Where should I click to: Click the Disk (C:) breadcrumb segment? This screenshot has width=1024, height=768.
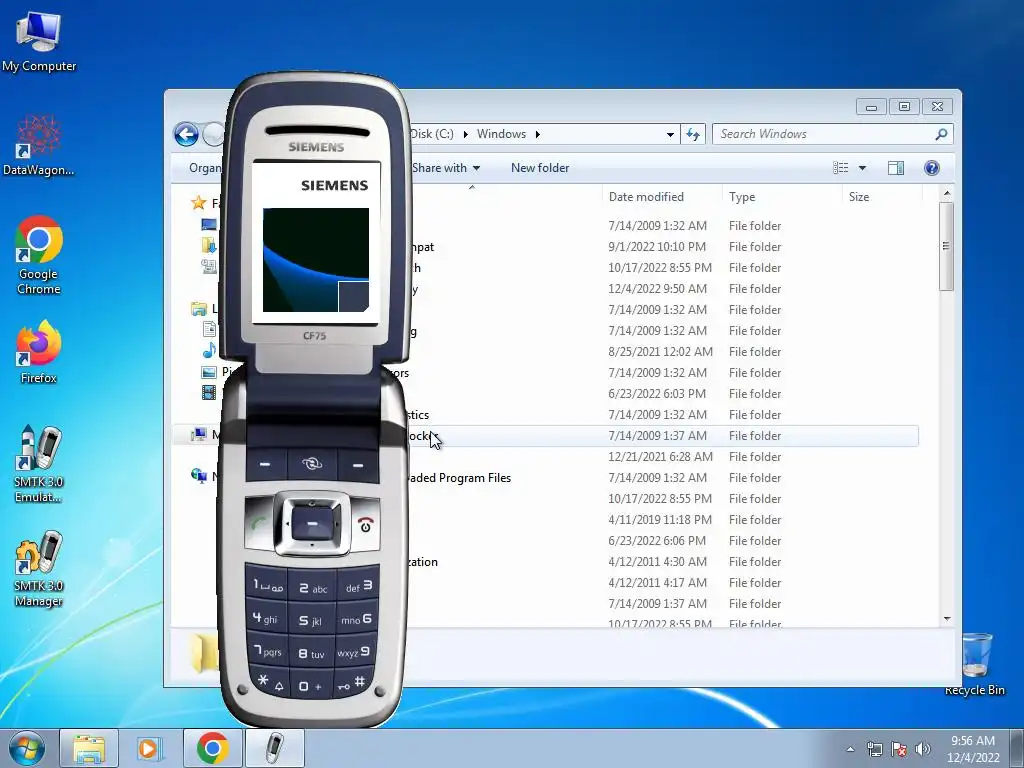coord(432,134)
